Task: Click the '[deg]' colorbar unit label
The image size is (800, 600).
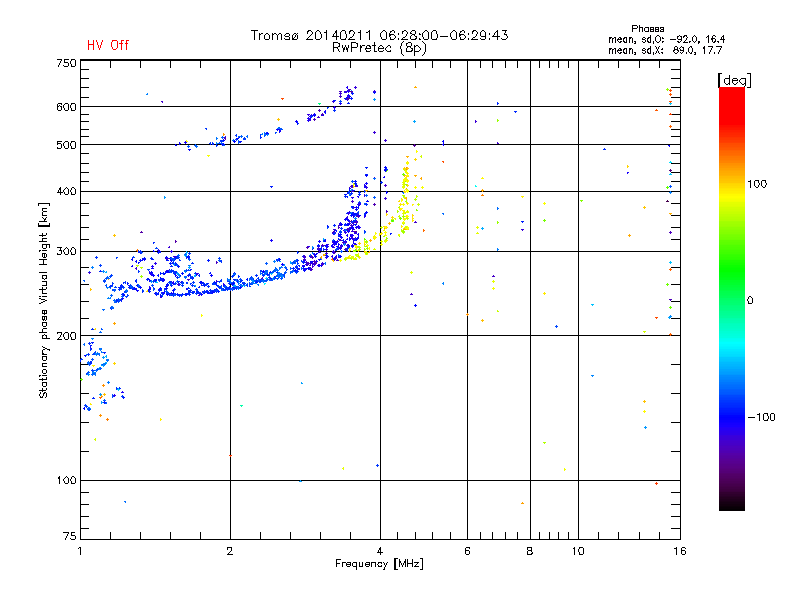Action: 734,80
